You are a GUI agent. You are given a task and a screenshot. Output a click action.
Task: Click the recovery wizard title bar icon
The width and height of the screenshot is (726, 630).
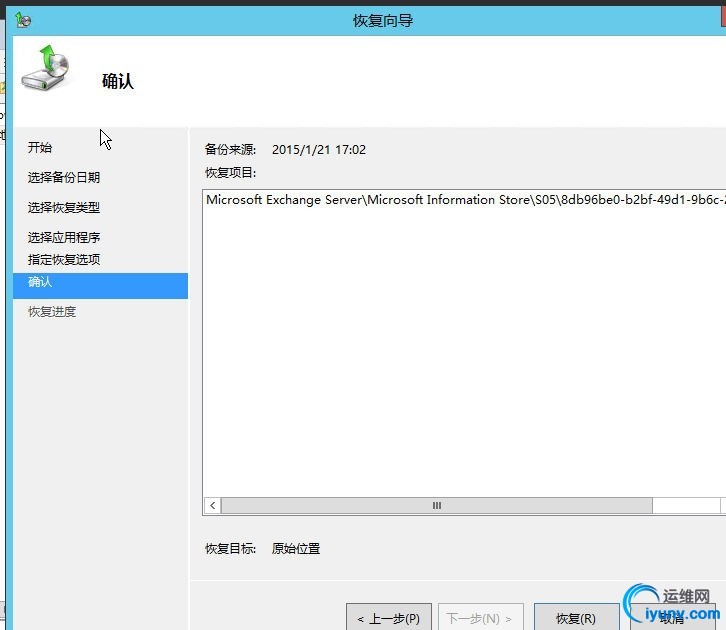(x=23, y=20)
